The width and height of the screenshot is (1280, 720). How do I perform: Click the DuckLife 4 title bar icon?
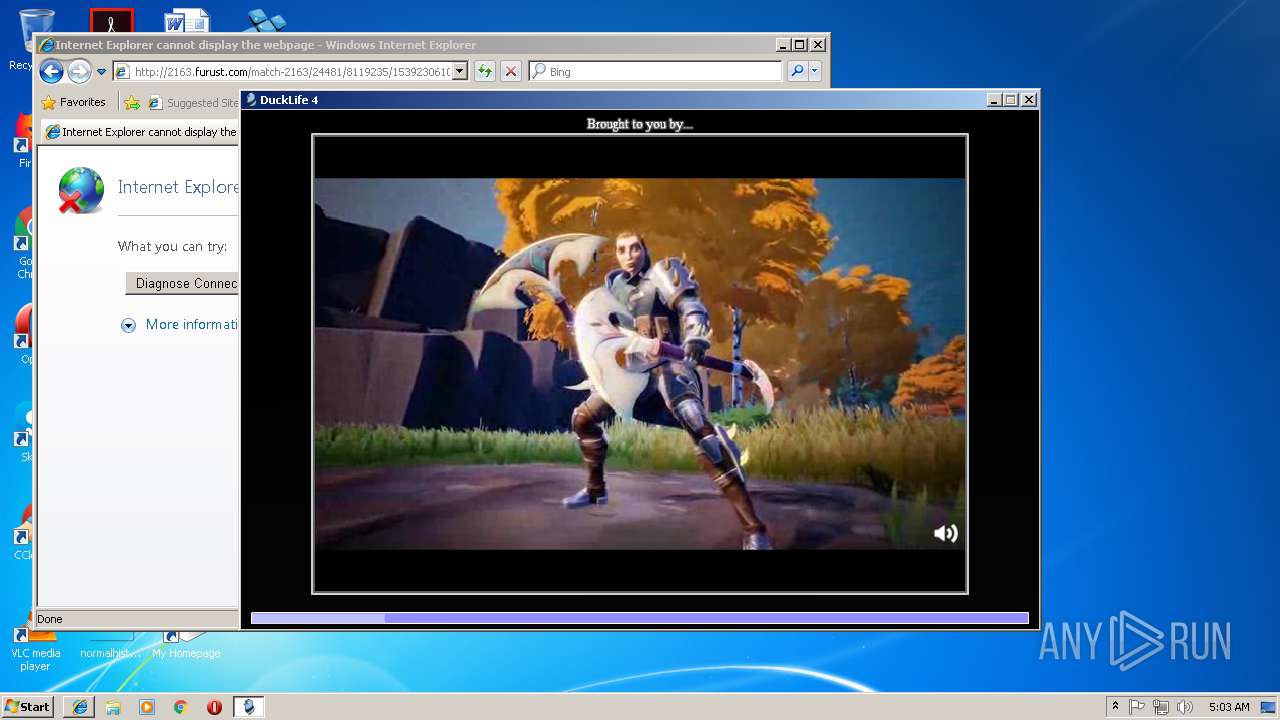251,99
